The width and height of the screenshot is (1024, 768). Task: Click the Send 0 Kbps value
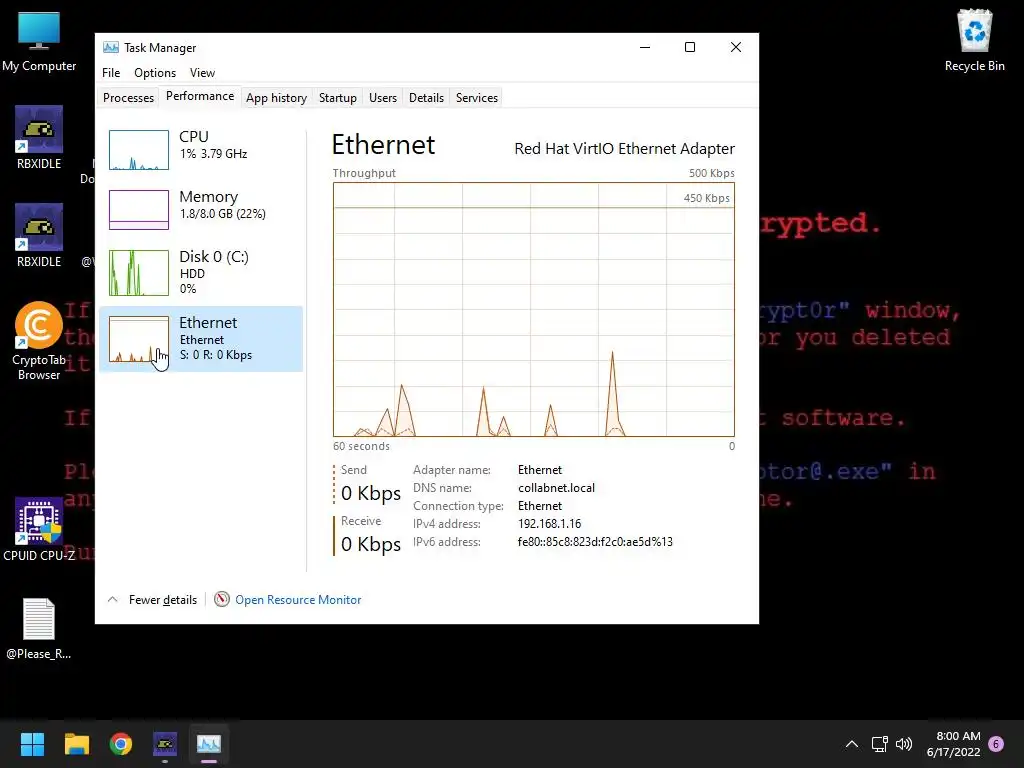[x=371, y=493]
